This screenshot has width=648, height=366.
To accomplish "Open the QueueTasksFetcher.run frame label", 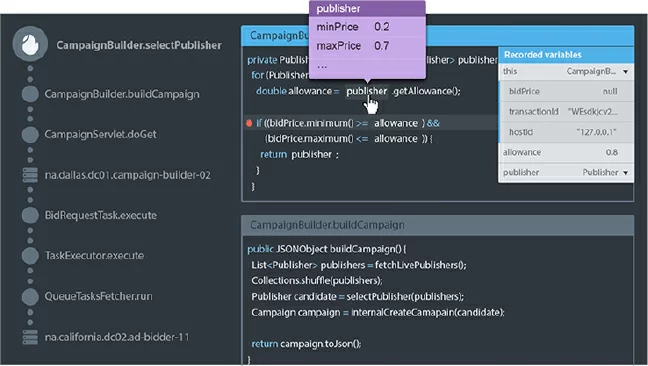I will (x=98, y=296).
